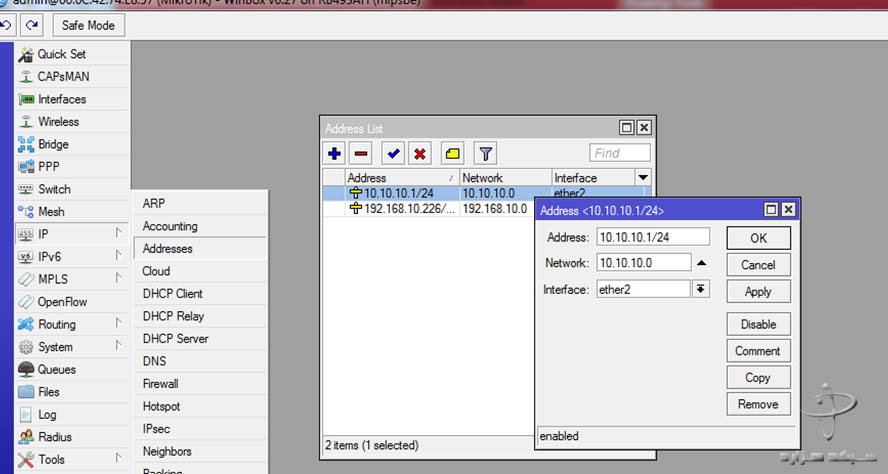Open Log menu entry
The height and width of the screenshot is (474, 888).
click(71, 415)
